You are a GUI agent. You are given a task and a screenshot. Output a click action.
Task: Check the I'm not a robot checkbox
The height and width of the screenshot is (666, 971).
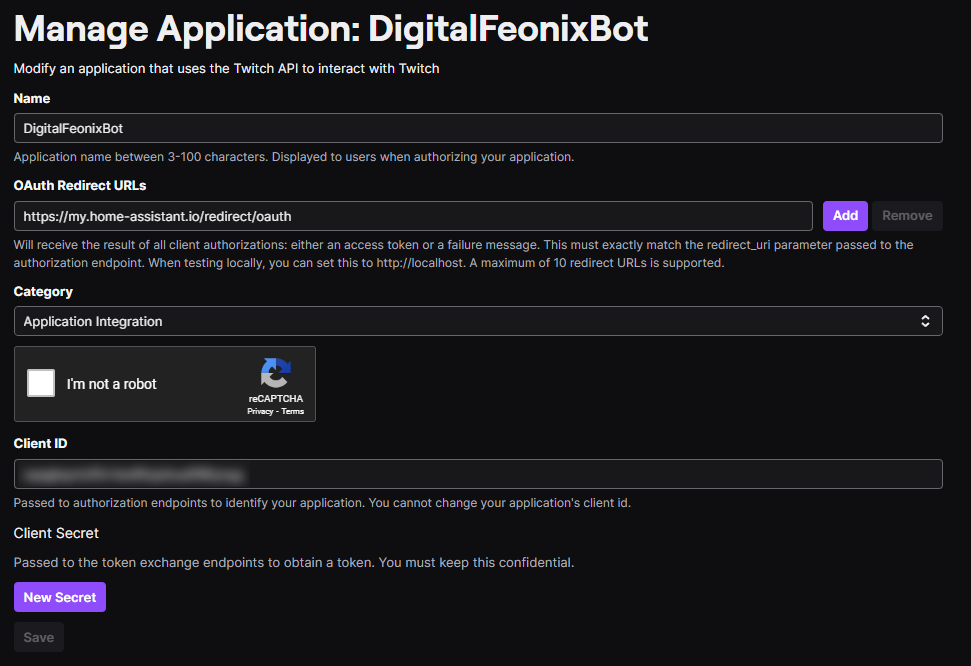[x=40, y=383]
